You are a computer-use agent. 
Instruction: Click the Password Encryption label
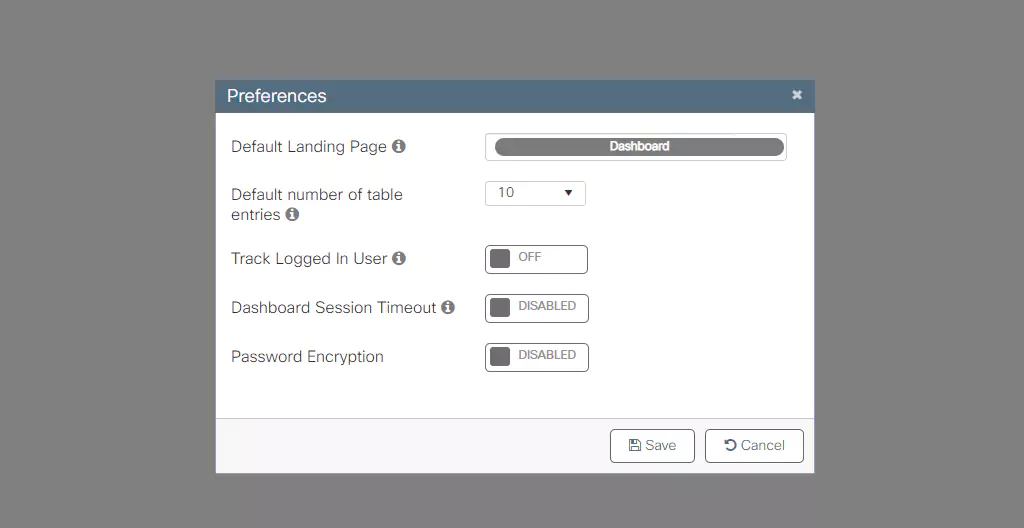coord(307,356)
